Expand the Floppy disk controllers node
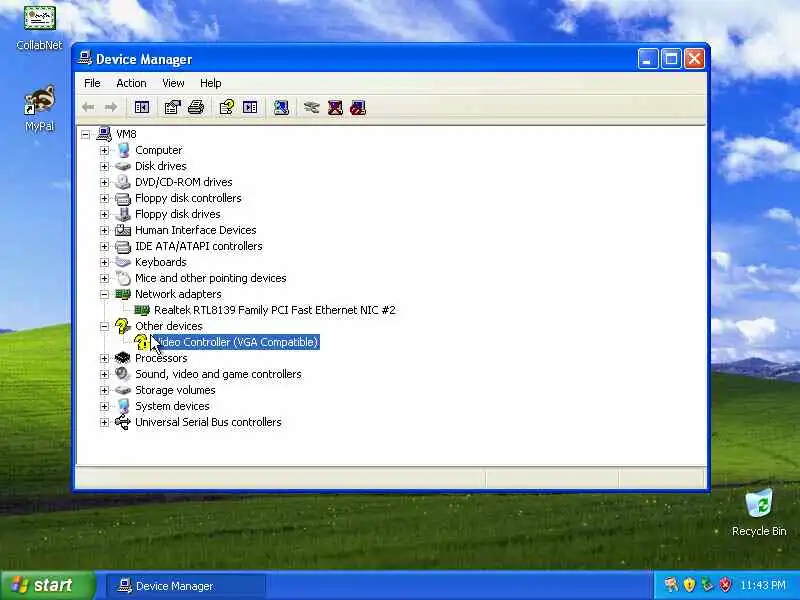The image size is (800, 600). click(x=105, y=198)
